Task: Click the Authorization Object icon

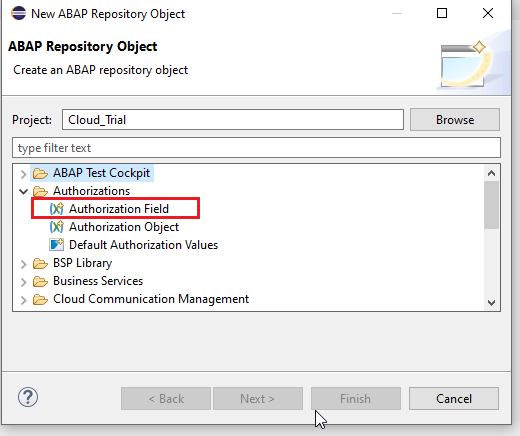Action: 57,227
